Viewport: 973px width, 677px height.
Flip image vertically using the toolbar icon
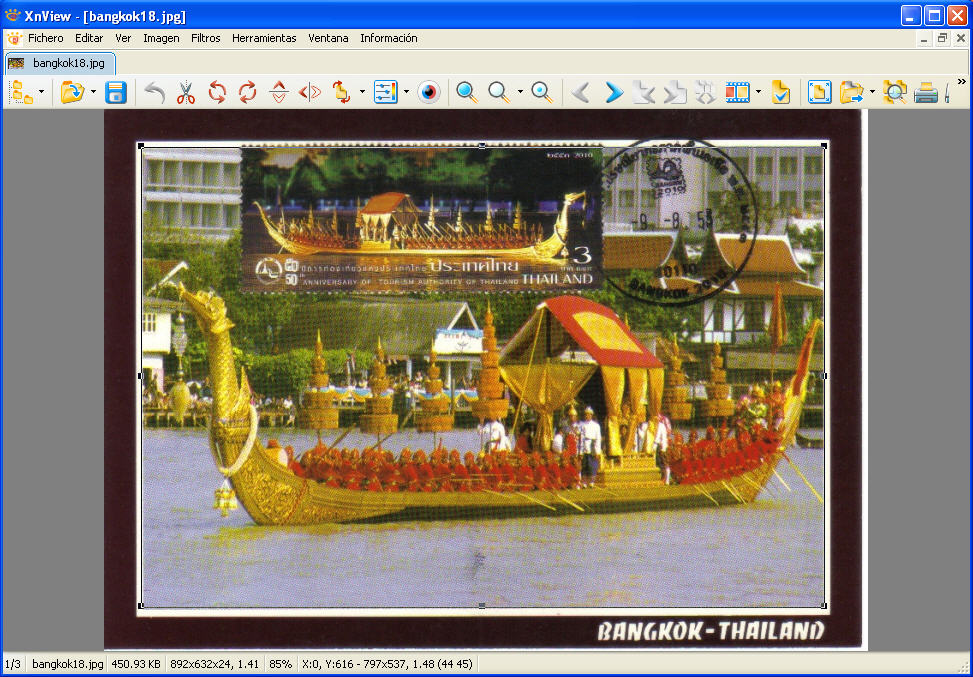(279, 93)
